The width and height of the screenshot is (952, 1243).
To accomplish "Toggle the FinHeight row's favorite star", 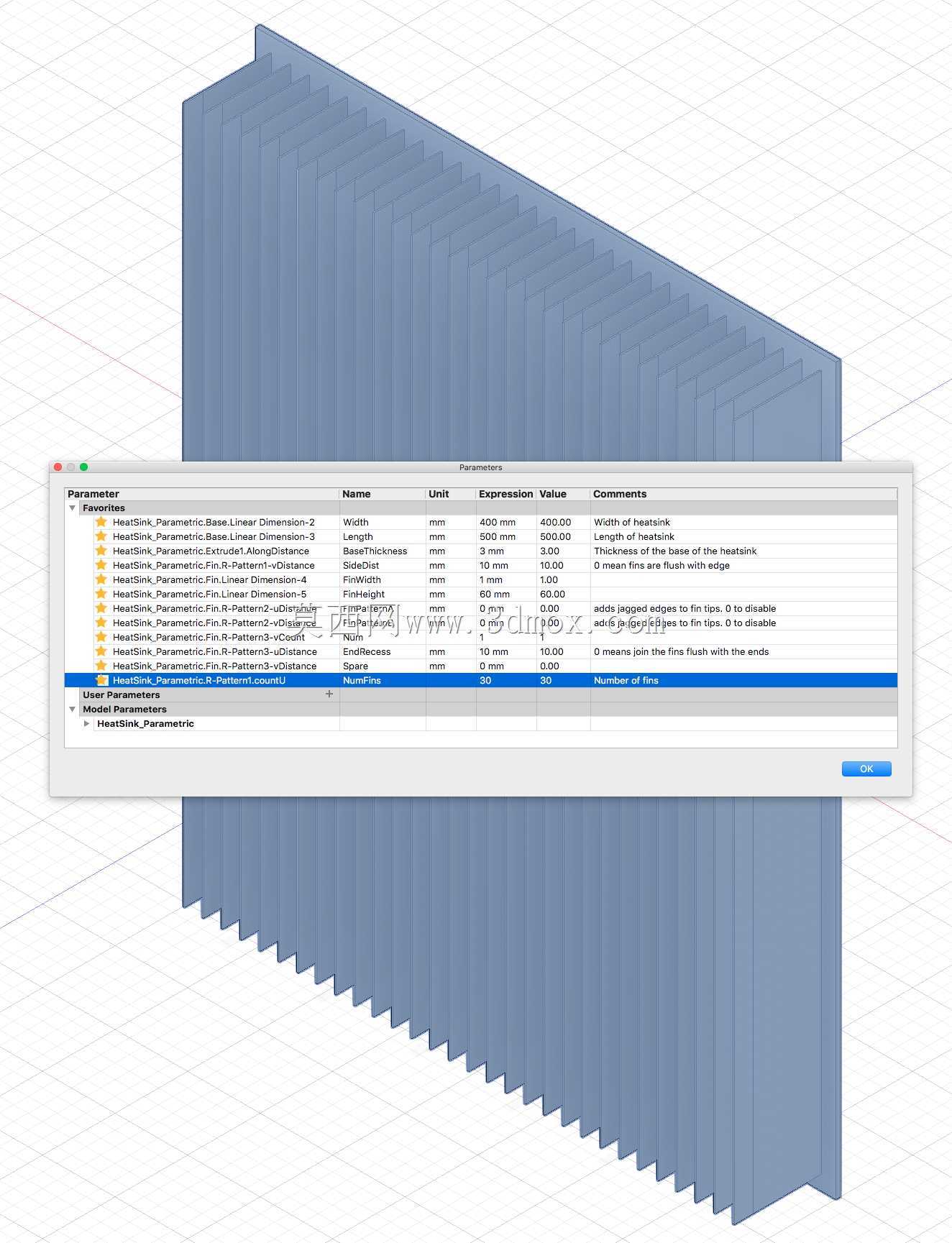I will 101,594.
